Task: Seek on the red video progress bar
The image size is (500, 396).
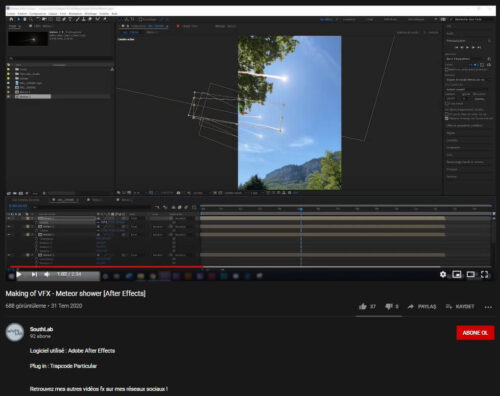Action: point(106,267)
